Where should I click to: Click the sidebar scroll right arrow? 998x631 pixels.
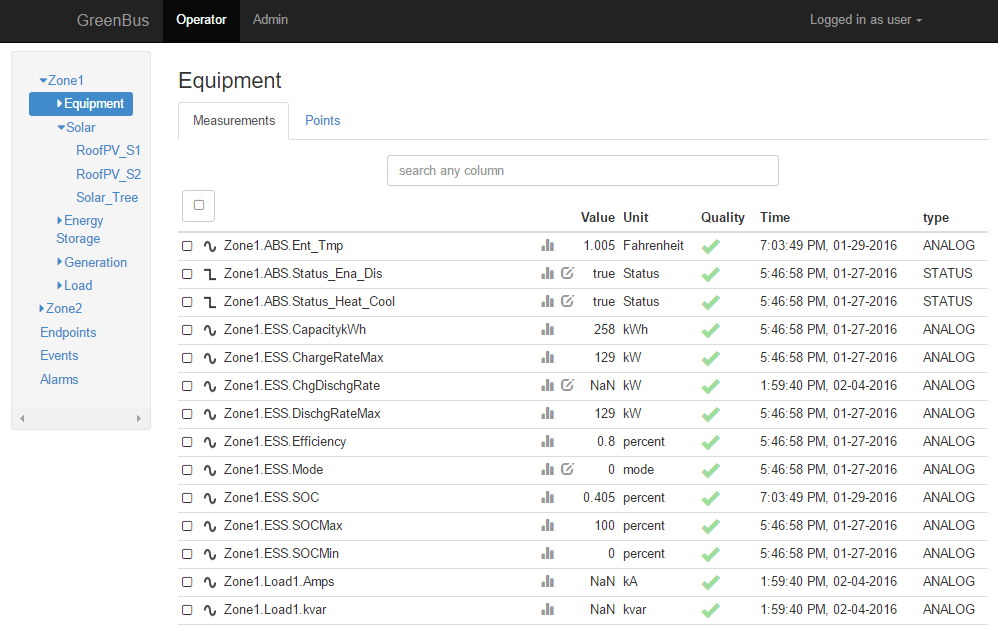(139, 418)
